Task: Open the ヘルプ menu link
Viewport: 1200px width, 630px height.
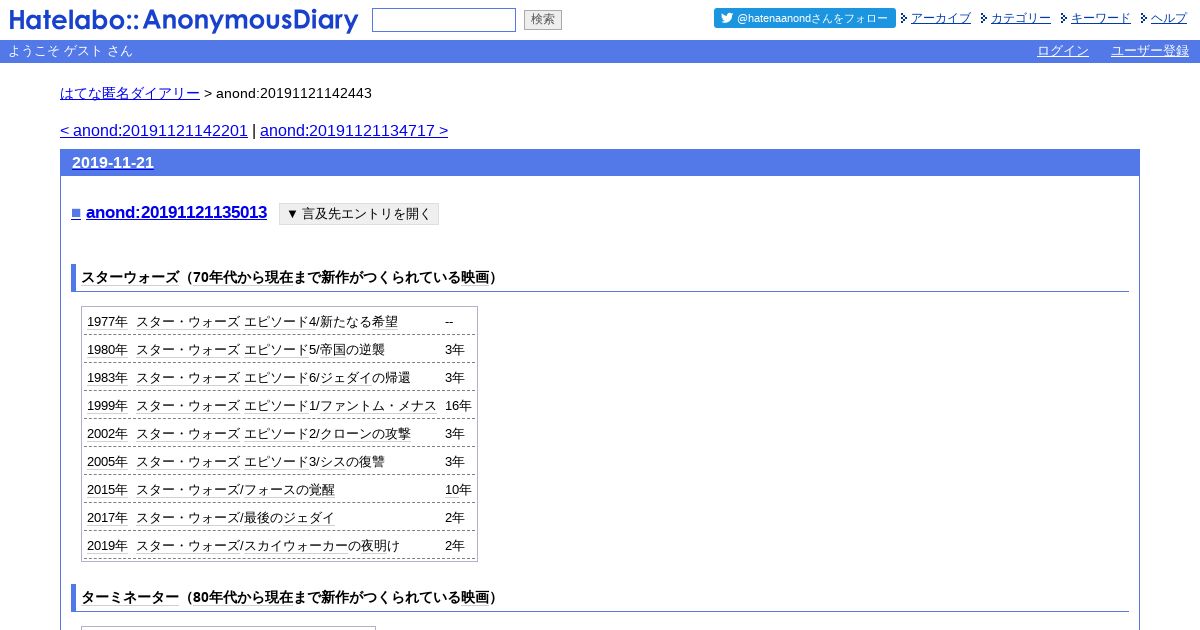Action: coord(1169,18)
